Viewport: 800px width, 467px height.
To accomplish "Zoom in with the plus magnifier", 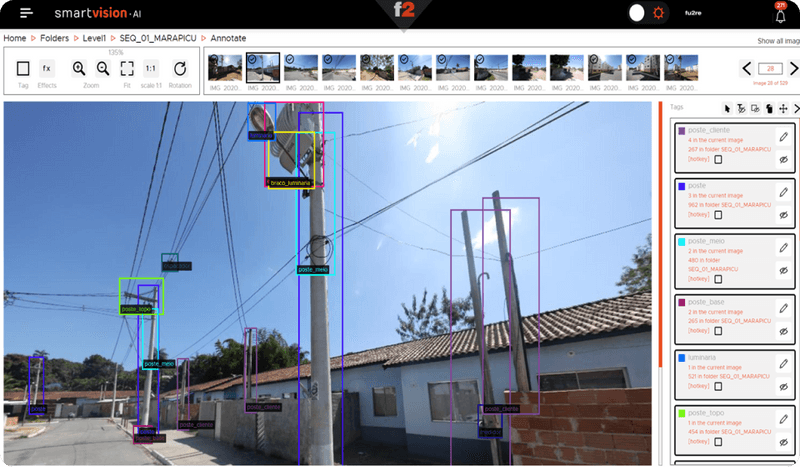I will [x=79, y=69].
